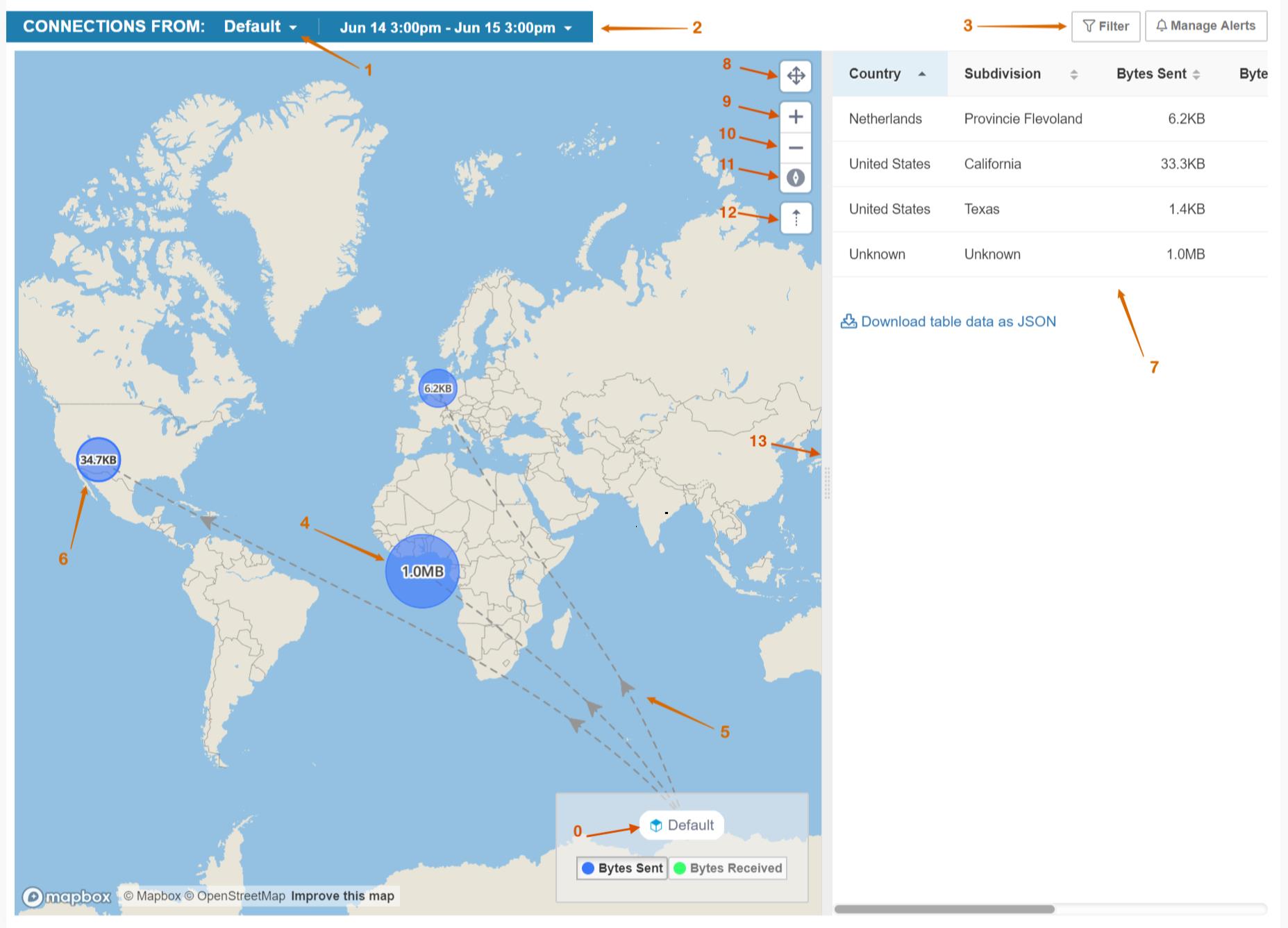1288x928 pixels.
Task: Select the 6.2KB bubble over Netherlands
Action: (x=437, y=388)
